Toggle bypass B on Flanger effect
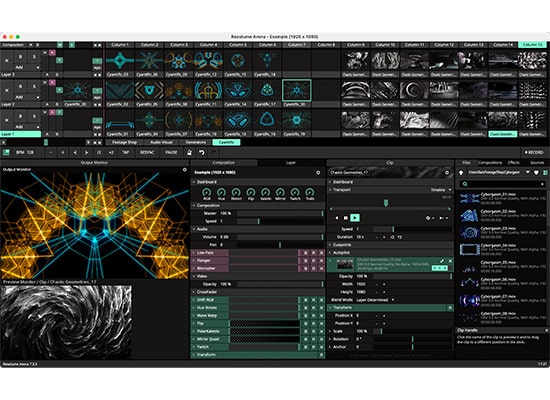Viewport: 550px width, 400px height. click(x=306, y=261)
